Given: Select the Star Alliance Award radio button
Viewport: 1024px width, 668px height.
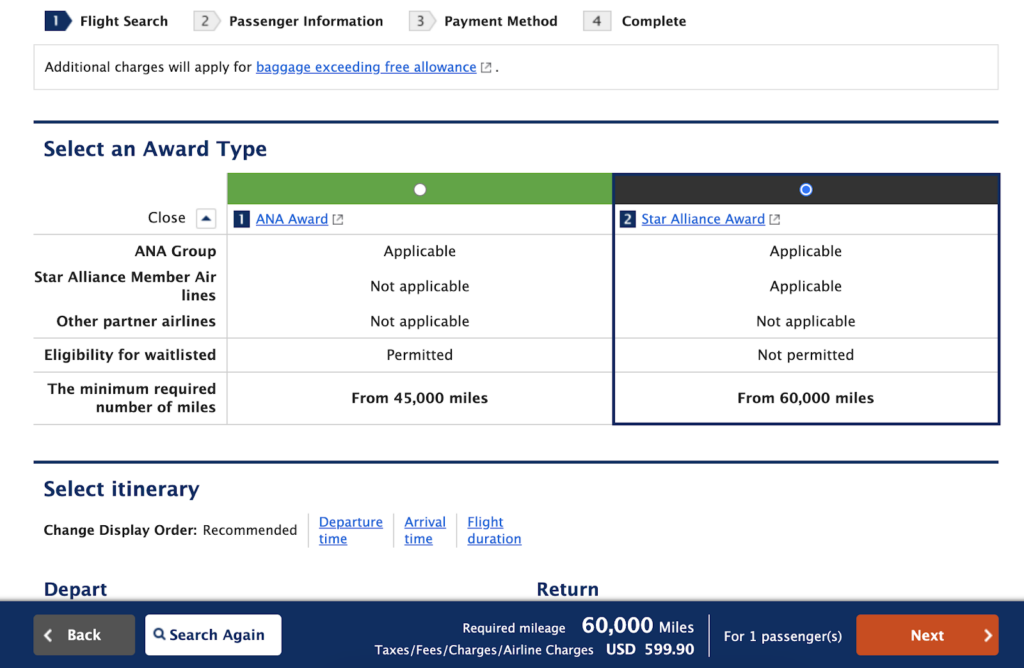Looking at the screenshot, I should [806, 189].
